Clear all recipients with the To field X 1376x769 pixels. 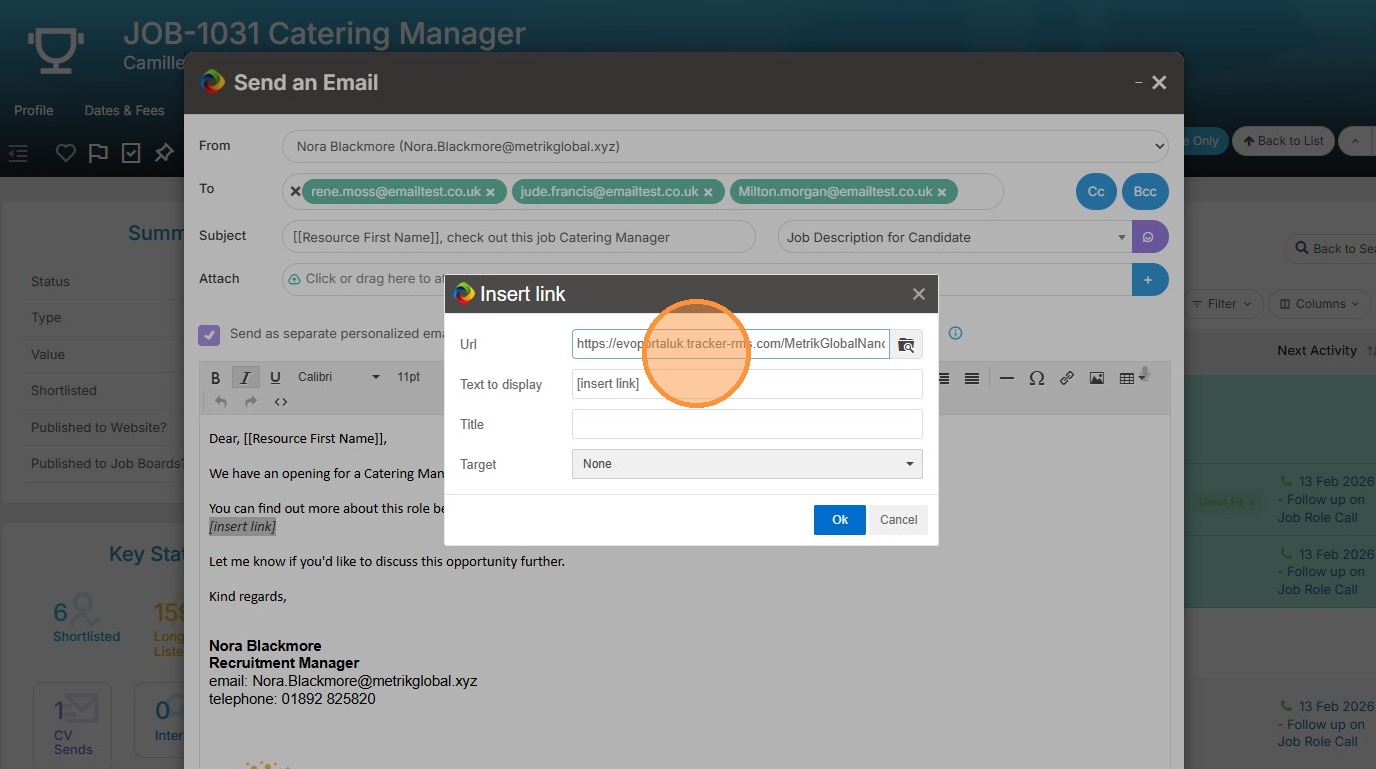point(295,191)
